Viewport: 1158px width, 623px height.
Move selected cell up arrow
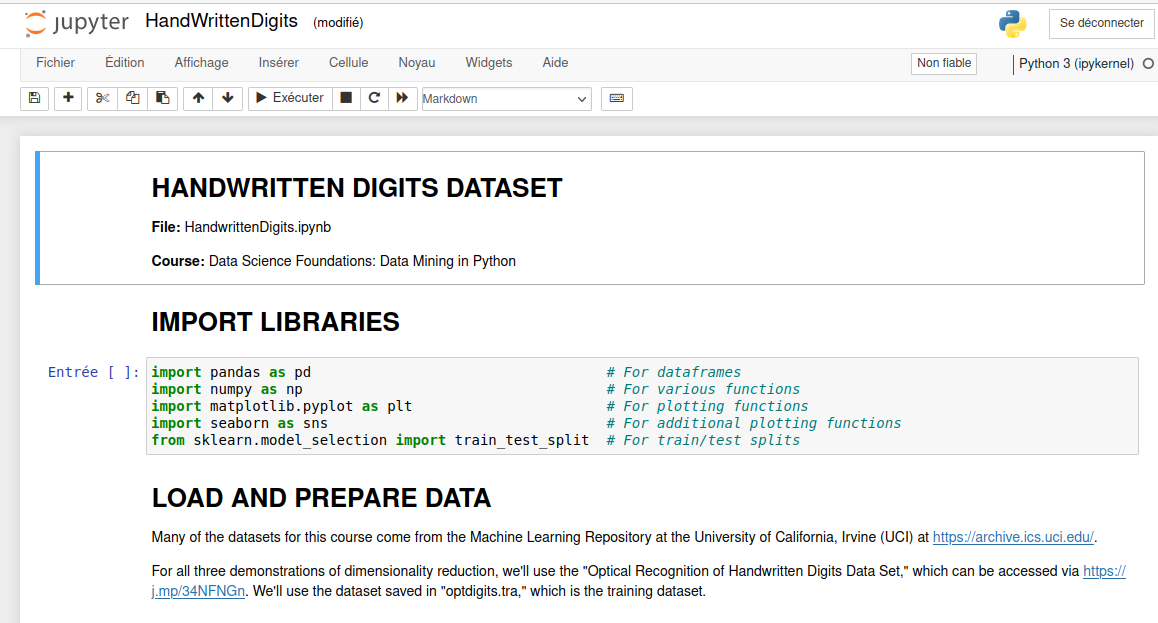point(198,98)
